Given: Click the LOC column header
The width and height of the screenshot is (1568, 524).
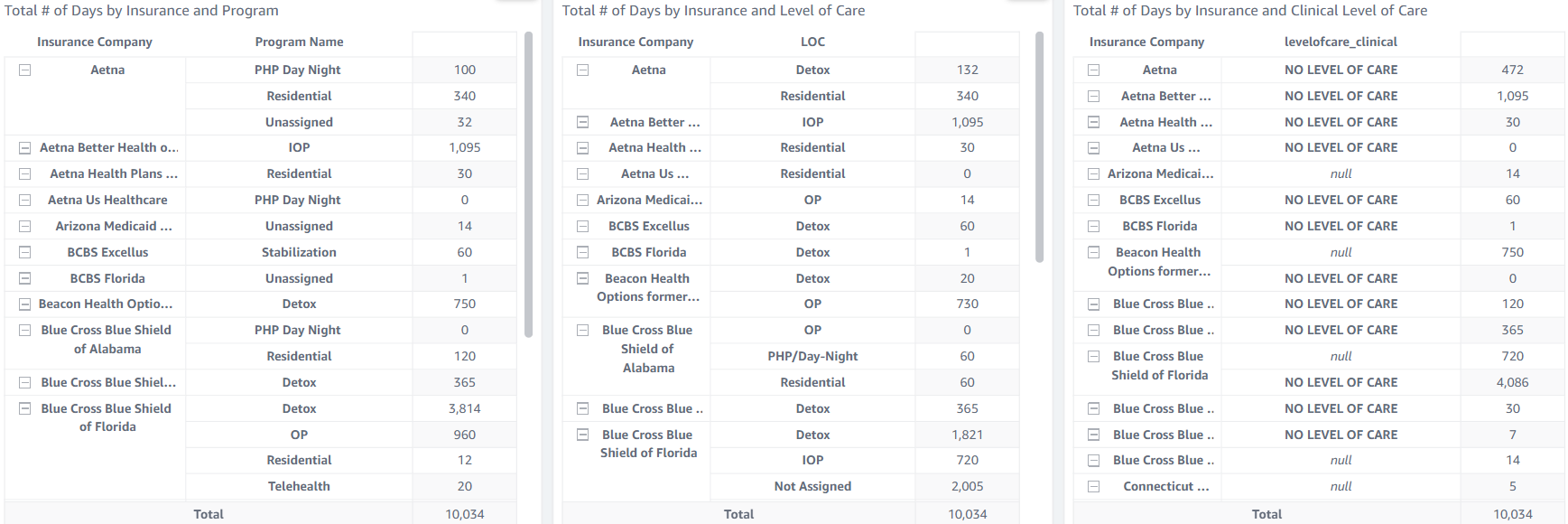Looking at the screenshot, I should (x=812, y=42).
